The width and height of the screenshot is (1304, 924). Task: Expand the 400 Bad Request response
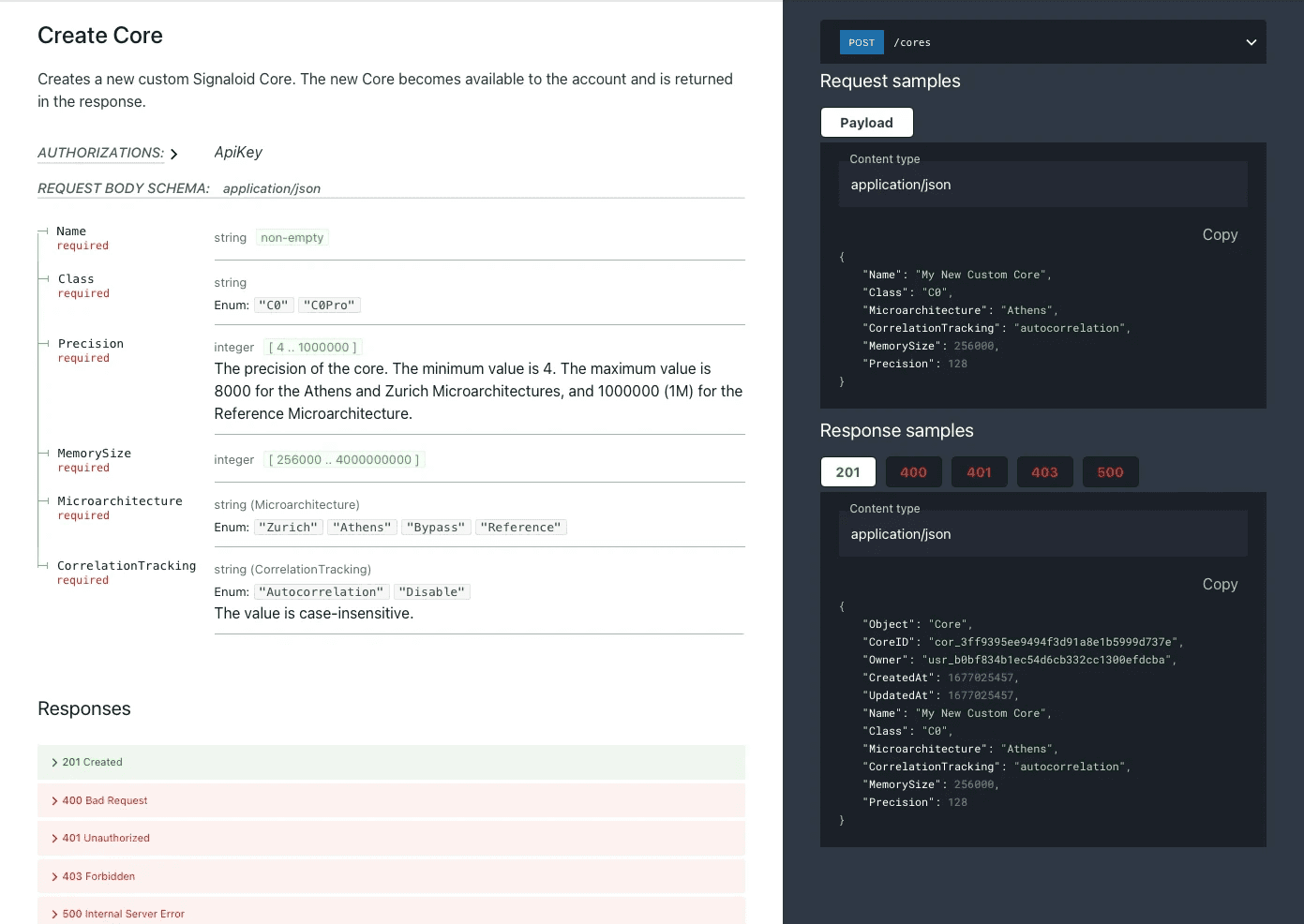pos(391,800)
